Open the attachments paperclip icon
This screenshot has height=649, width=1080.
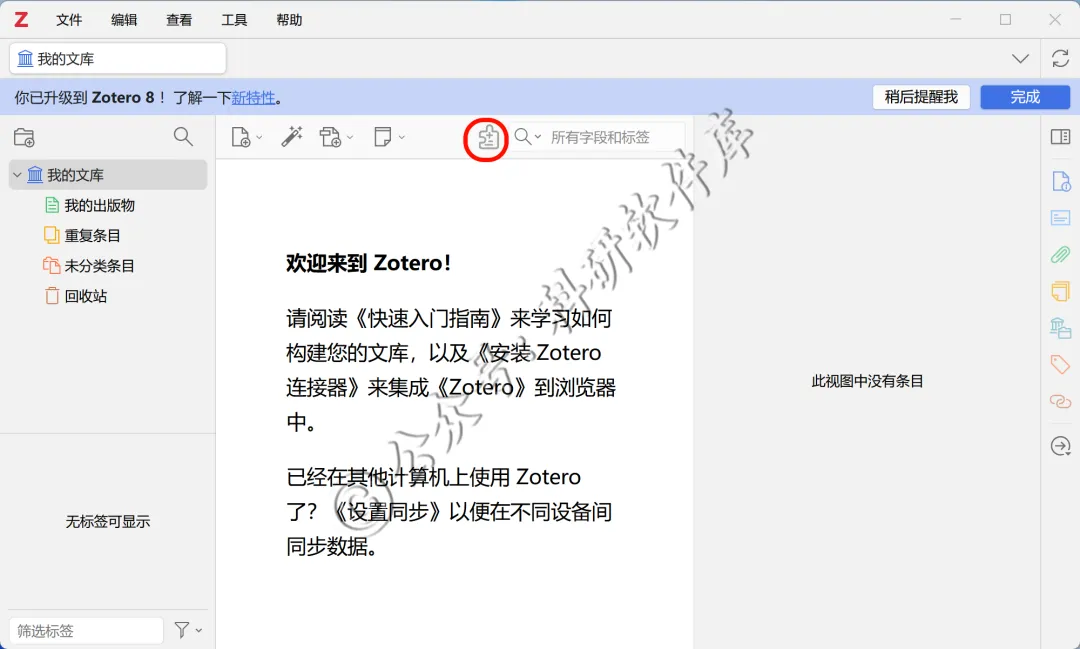click(1060, 255)
